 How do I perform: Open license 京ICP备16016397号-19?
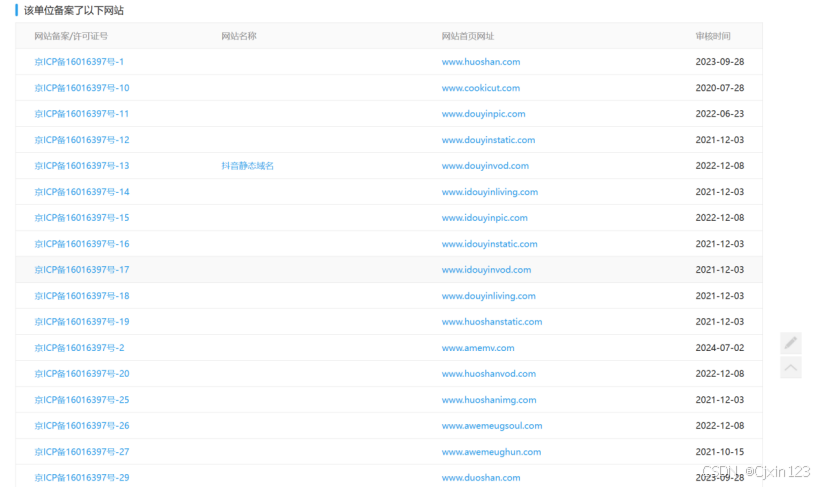point(82,321)
